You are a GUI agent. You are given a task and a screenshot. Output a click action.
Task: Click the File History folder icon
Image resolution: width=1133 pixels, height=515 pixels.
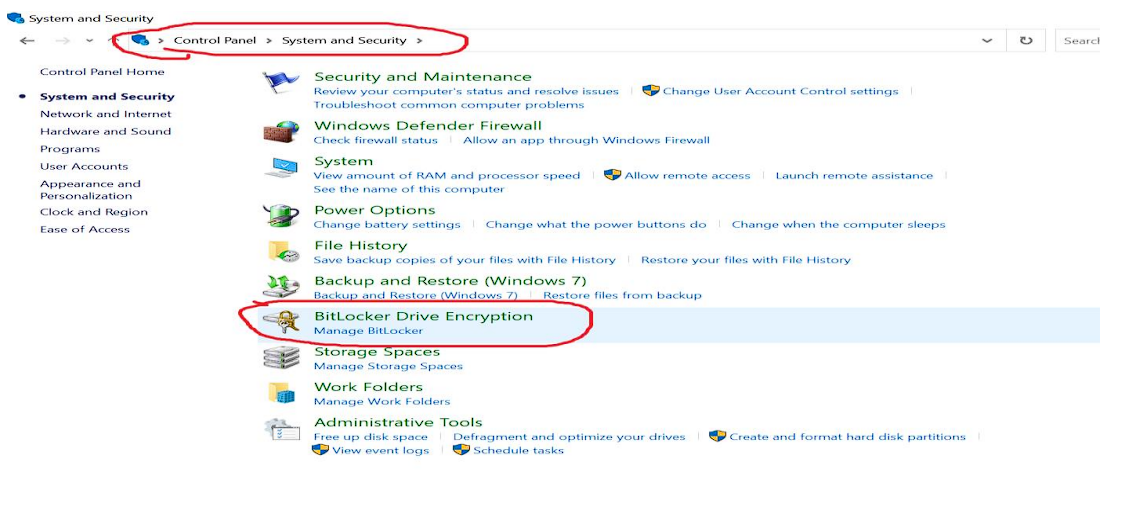pos(283,251)
